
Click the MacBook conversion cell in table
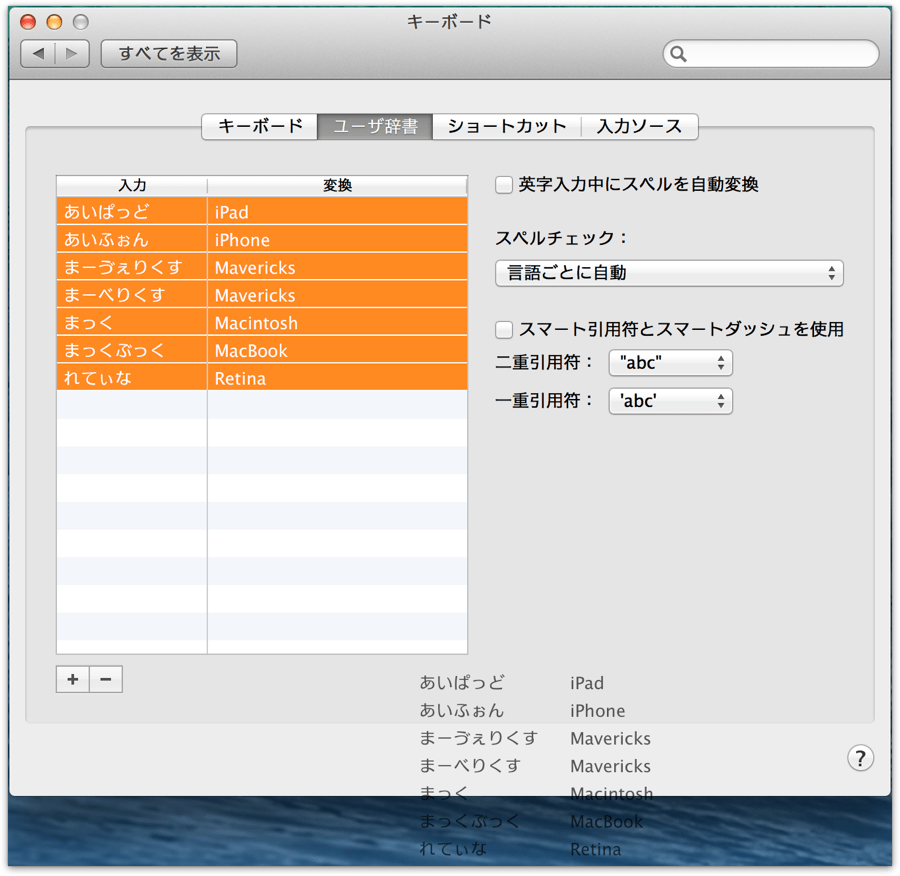coord(338,350)
